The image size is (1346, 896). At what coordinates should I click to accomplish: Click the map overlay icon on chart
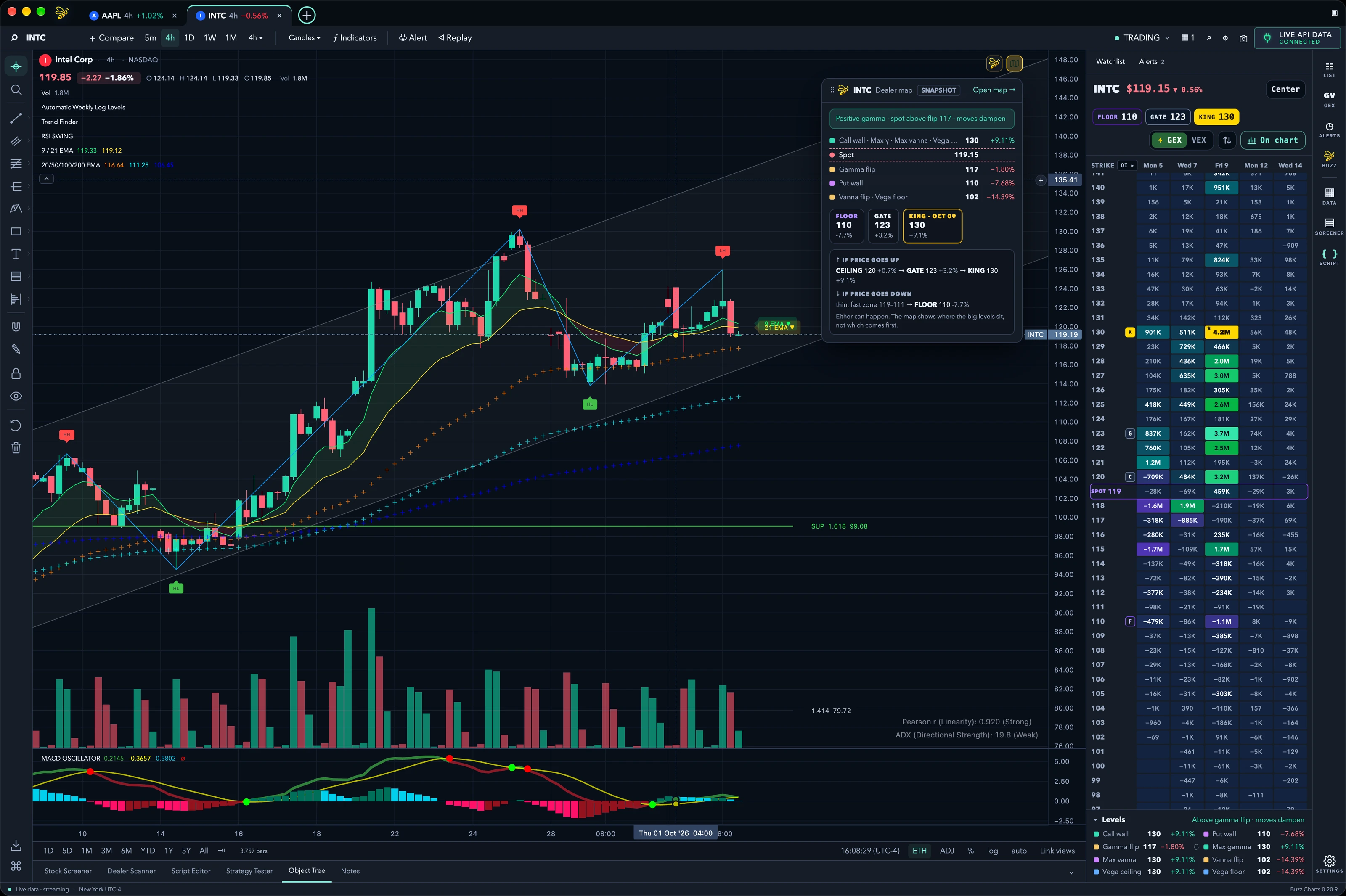(1015, 63)
